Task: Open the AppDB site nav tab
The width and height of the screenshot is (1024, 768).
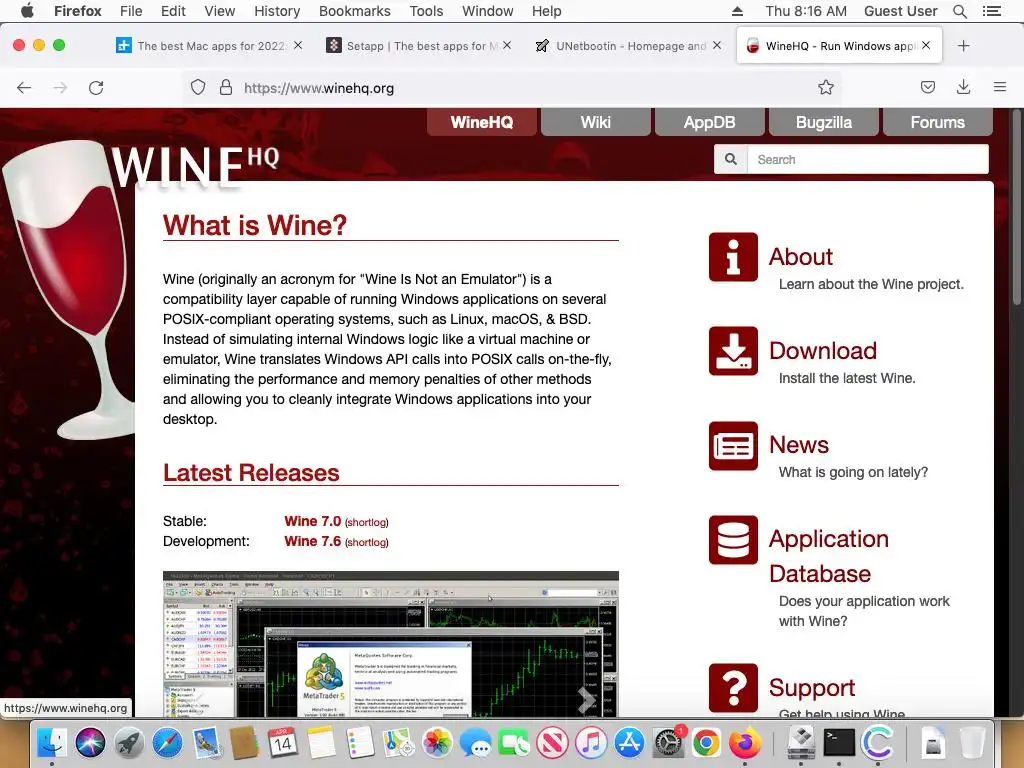Action: click(709, 122)
